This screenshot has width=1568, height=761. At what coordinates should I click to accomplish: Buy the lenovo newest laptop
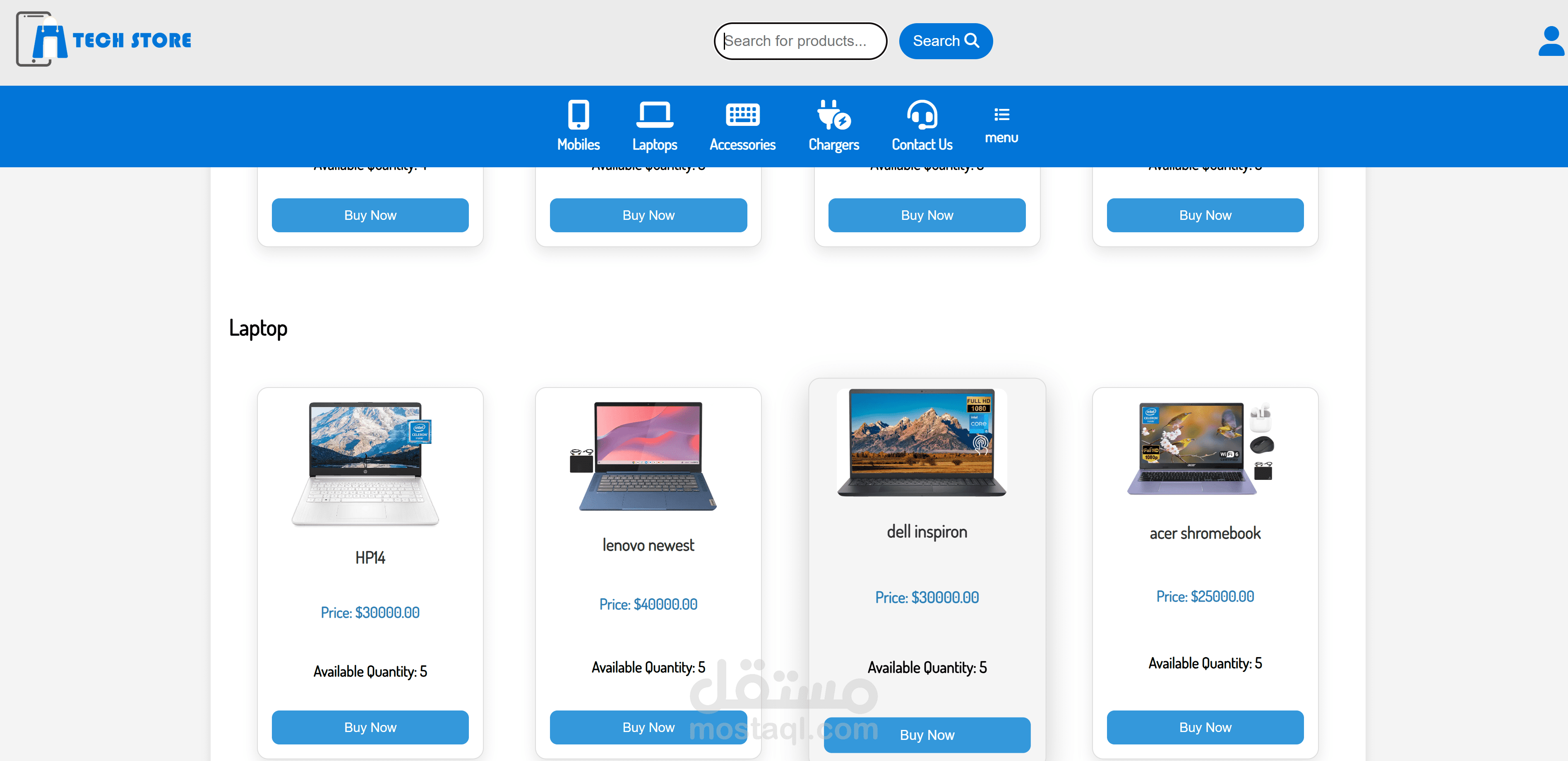coord(648,727)
